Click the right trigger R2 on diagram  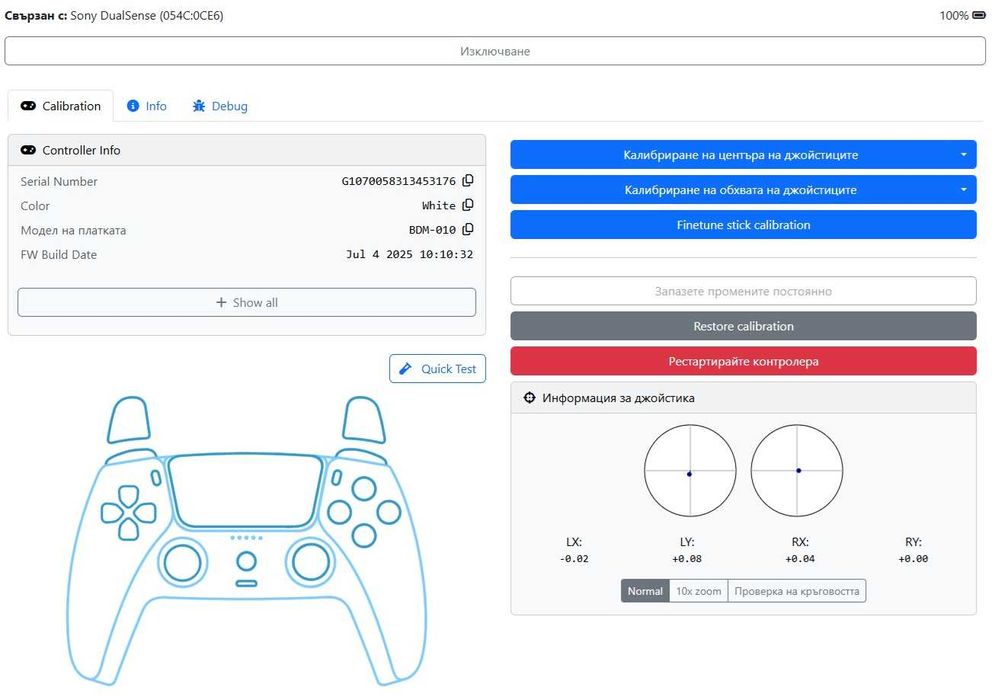[363, 419]
